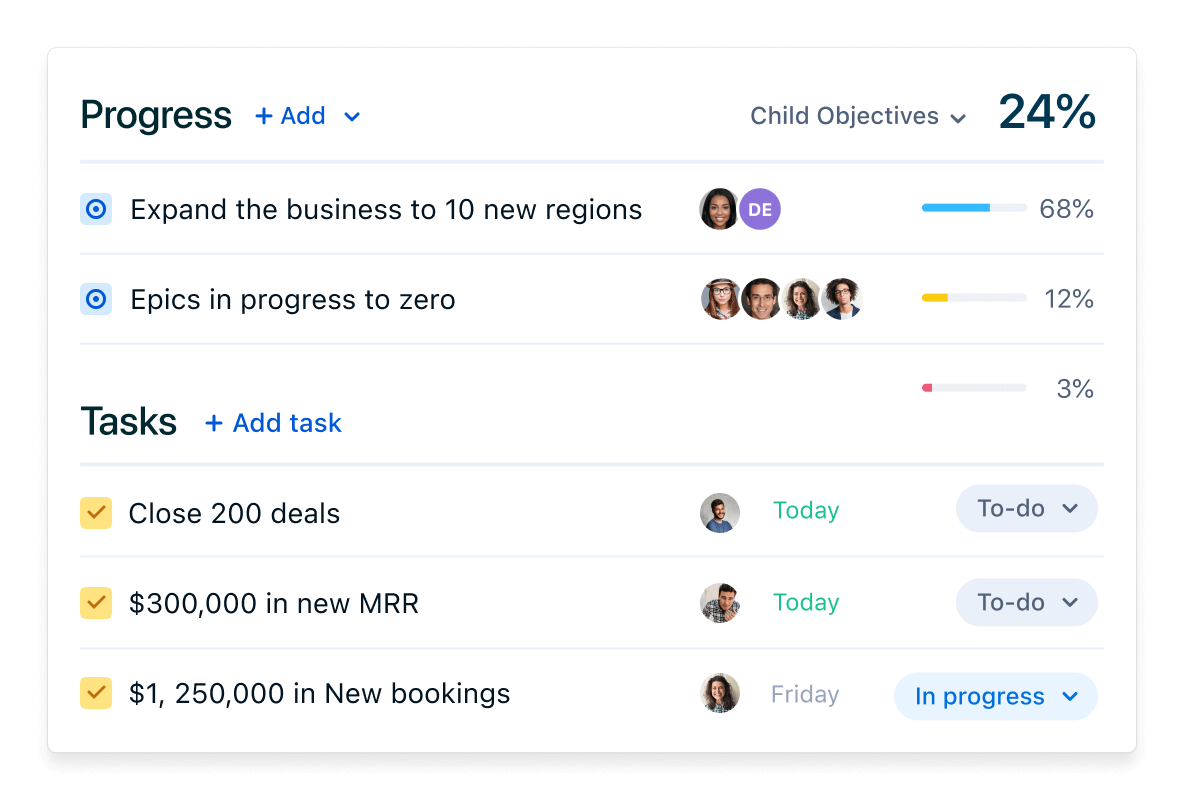The height and width of the screenshot is (800, 1184).
Task: Open the In progress status dropdown
Action: point(995,696)
